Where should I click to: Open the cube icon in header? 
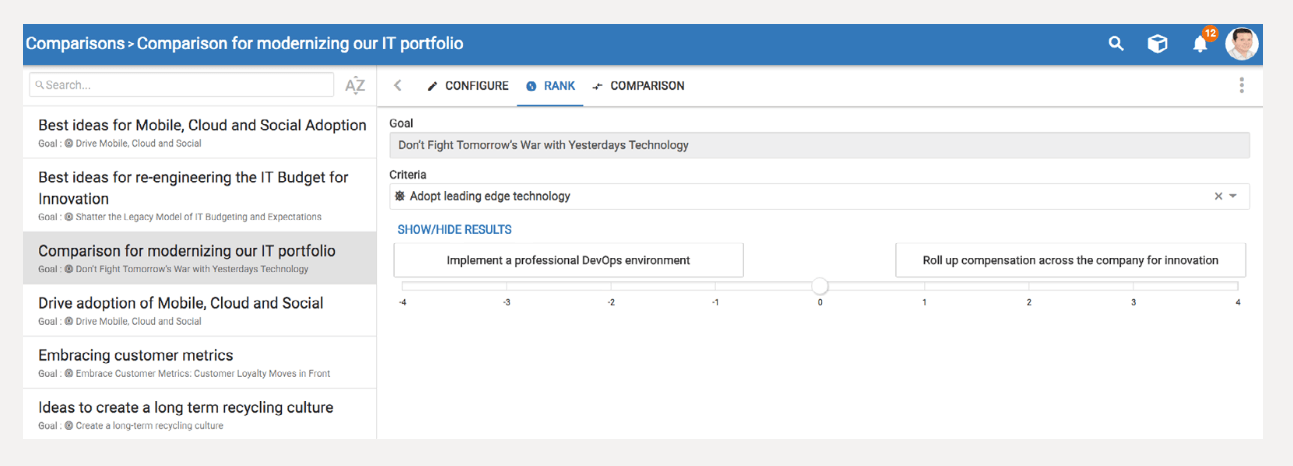coord(1157,44)
